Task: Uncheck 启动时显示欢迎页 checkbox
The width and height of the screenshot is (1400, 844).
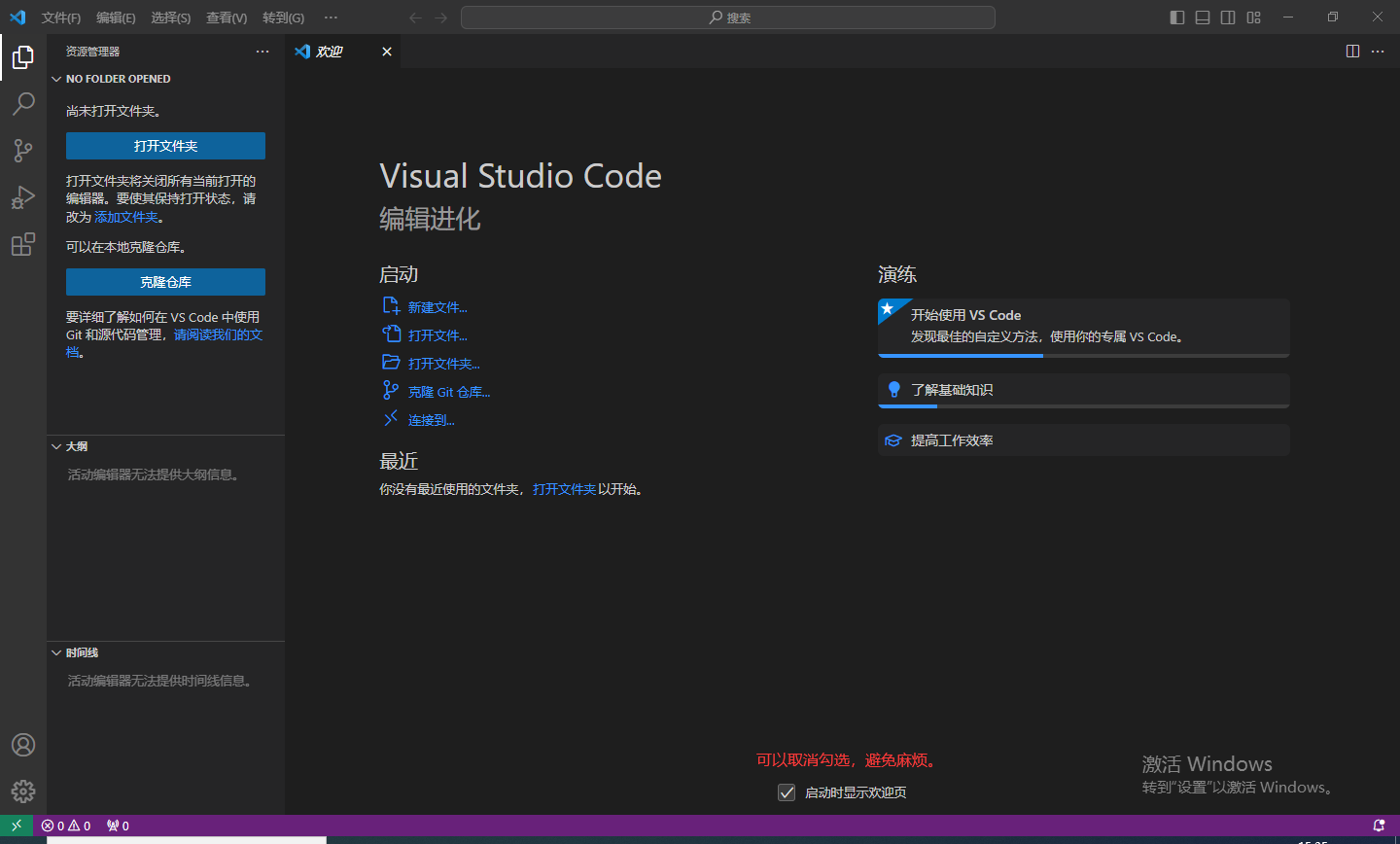Action: [x=787, y=792]
